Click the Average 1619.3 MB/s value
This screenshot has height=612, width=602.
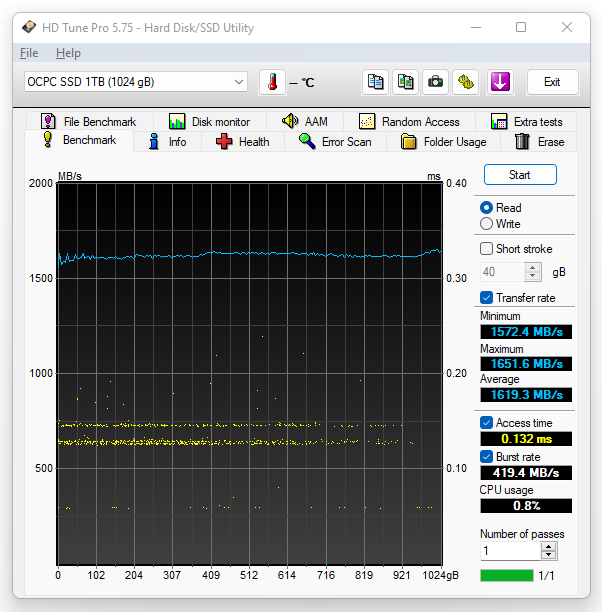point(526,395)
